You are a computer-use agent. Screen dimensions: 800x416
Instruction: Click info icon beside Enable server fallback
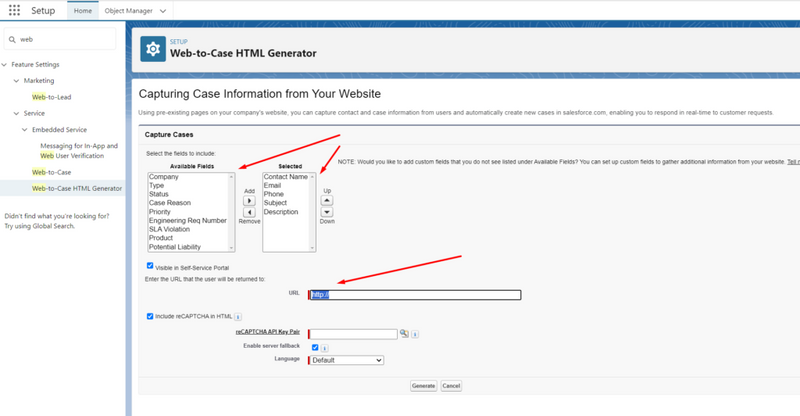pos(324,348)
